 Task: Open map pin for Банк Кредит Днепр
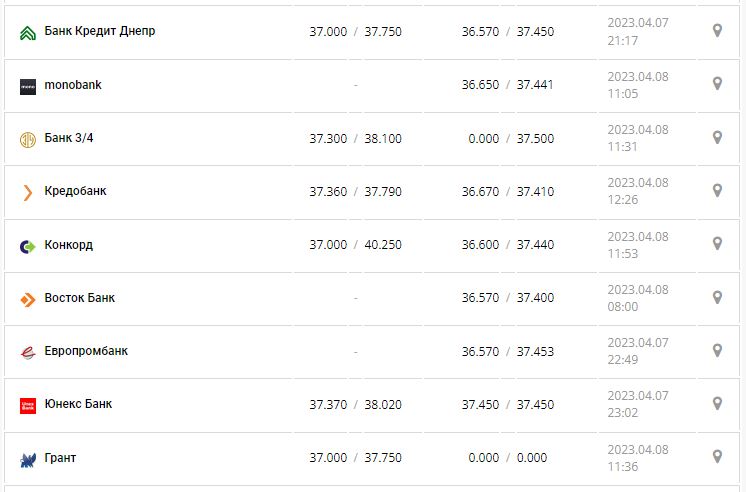pyautogui.click(x=717, y=31)
